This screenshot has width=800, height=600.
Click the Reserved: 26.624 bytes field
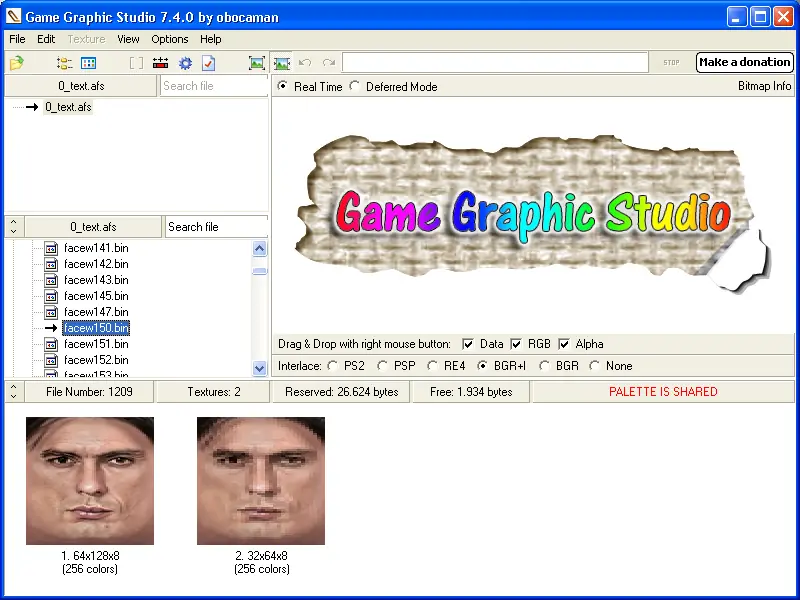coord(341,391)
